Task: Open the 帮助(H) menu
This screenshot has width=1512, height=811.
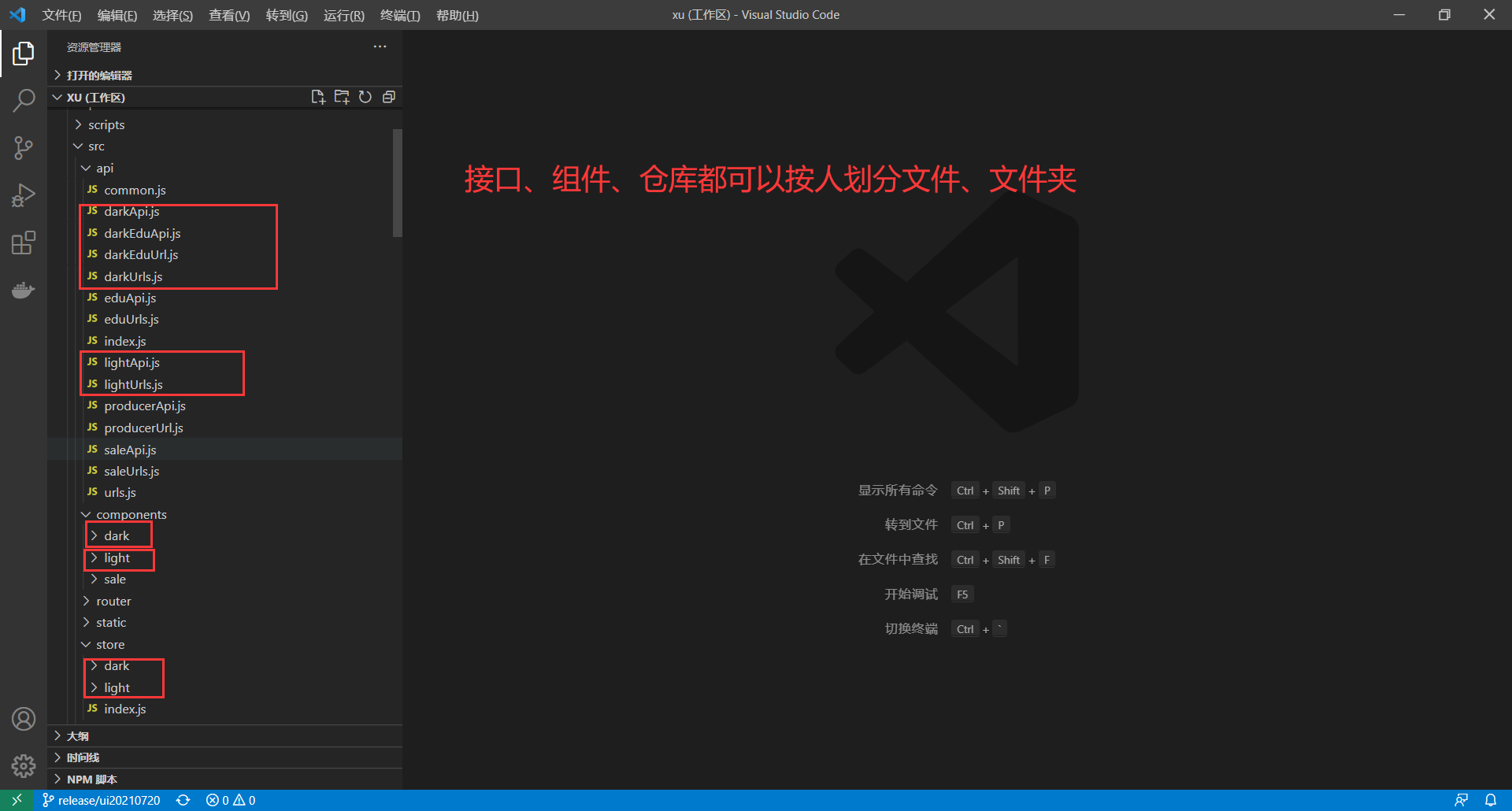Action: pos(458,15)
